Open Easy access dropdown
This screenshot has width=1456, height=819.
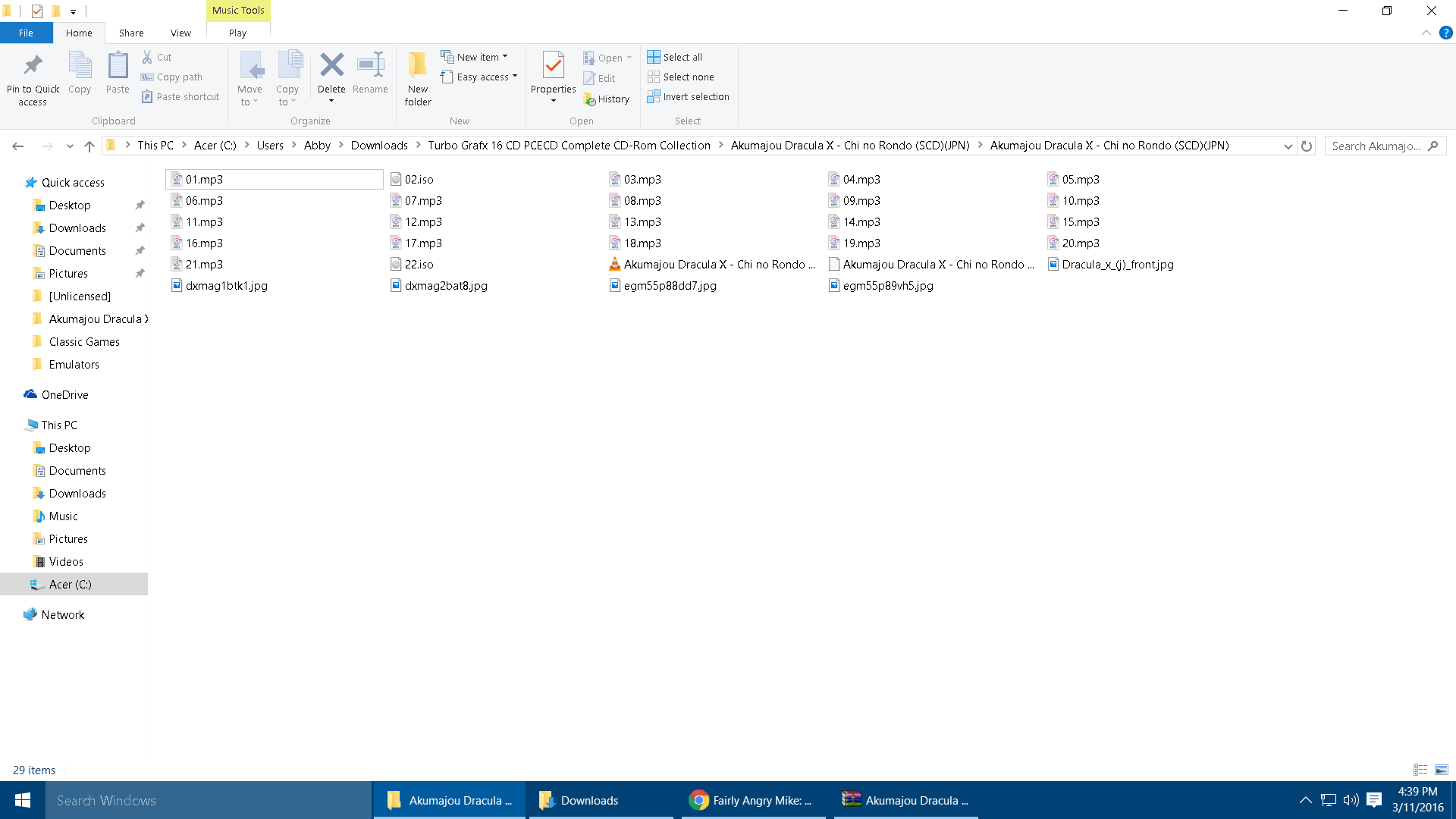[479, 77]
